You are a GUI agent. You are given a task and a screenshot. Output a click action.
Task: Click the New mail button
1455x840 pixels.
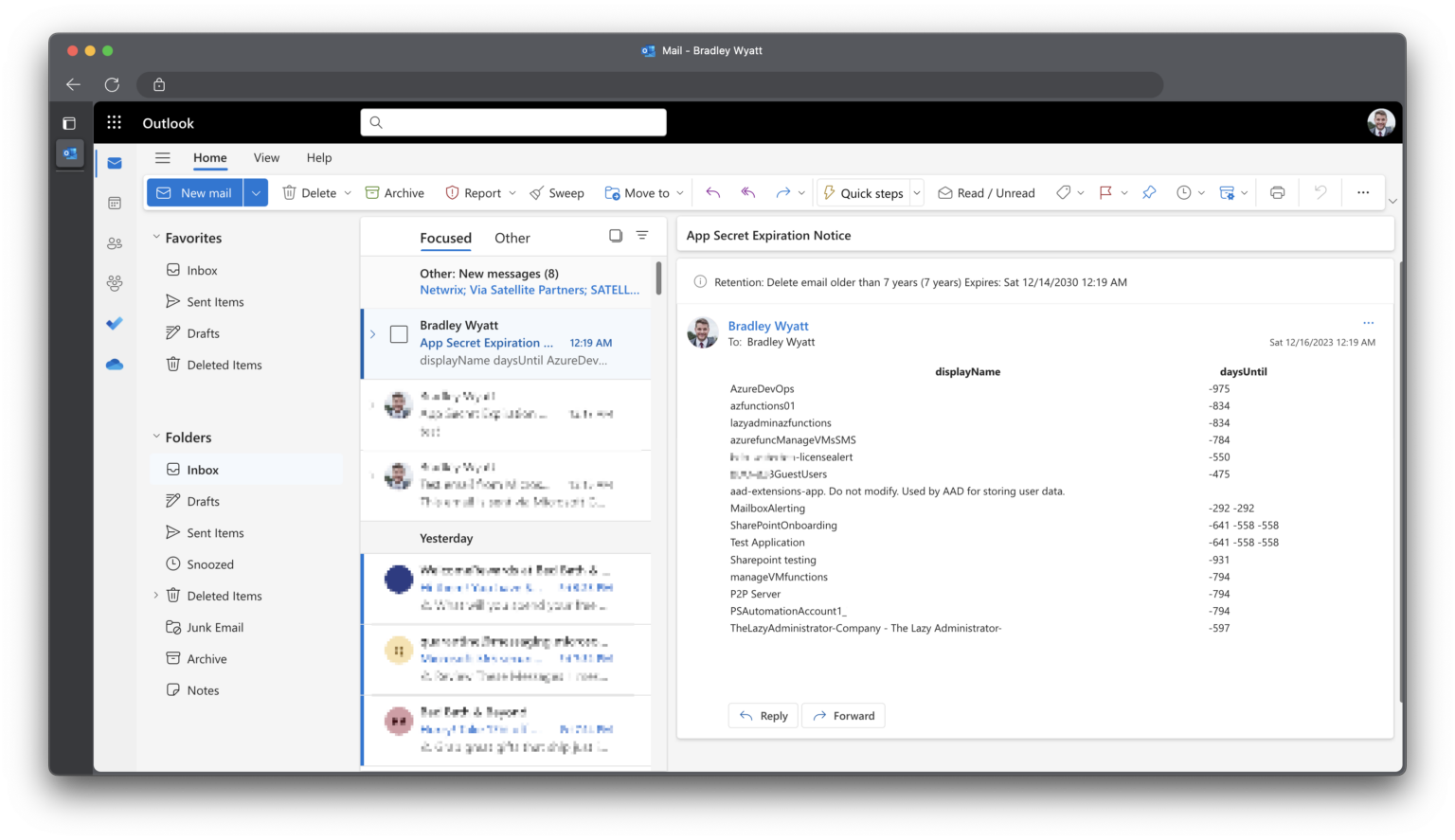195,192
